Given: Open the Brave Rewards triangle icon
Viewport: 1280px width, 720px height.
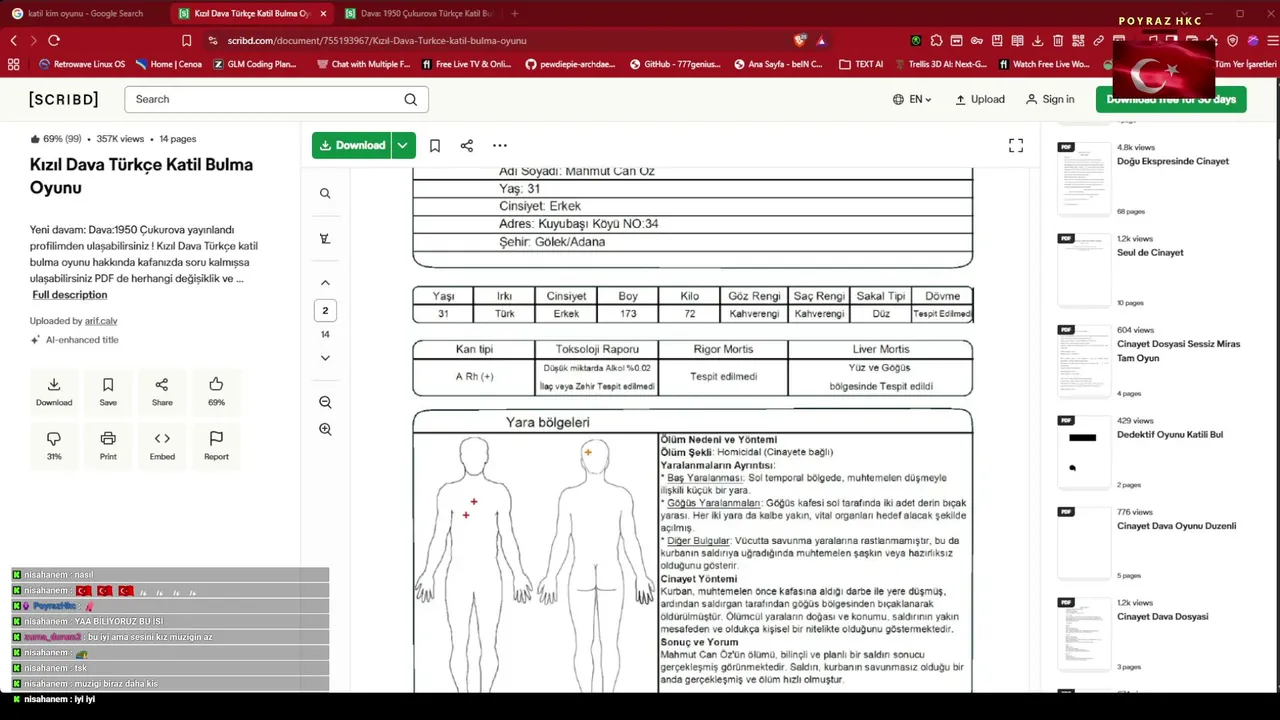Looking at the screenshot, I should click(821, 40).
